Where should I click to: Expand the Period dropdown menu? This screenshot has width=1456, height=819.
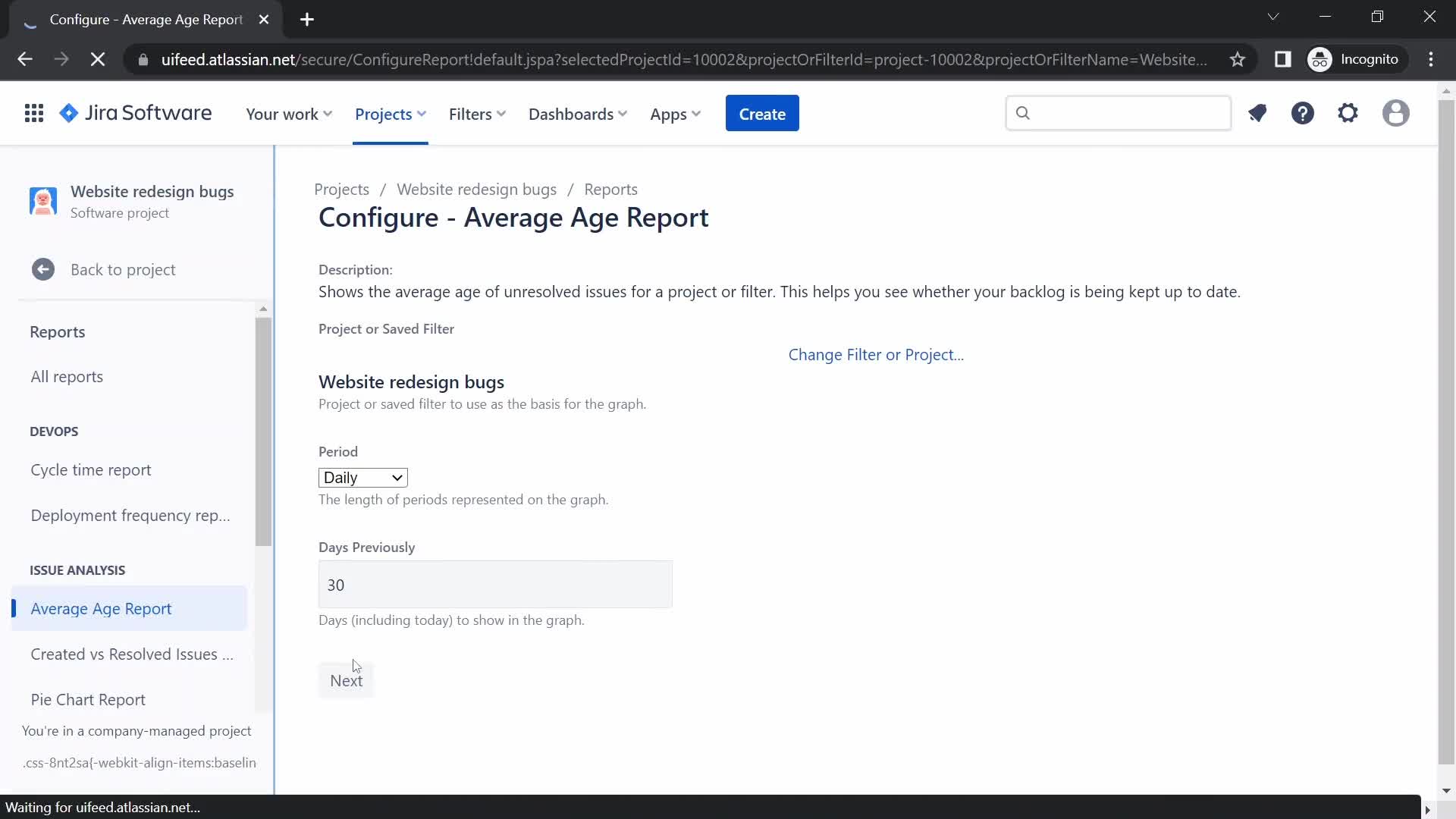click(x=362, y=477)
